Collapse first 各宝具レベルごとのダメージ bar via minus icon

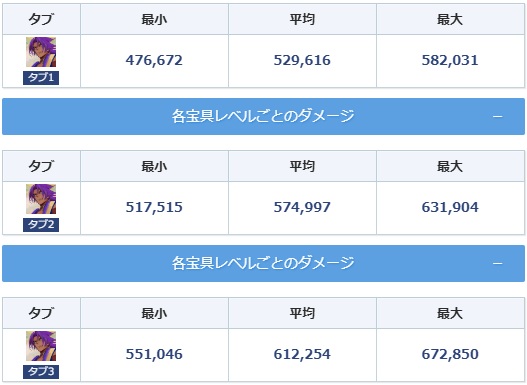[498, 117]
